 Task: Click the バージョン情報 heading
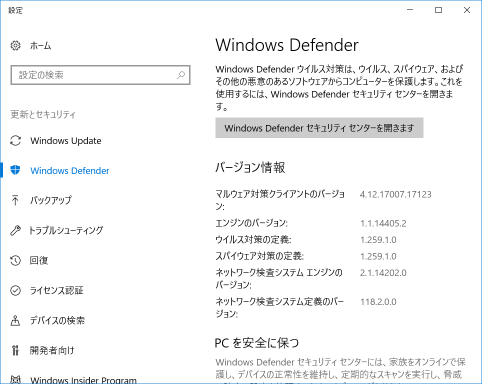point(250,167)
